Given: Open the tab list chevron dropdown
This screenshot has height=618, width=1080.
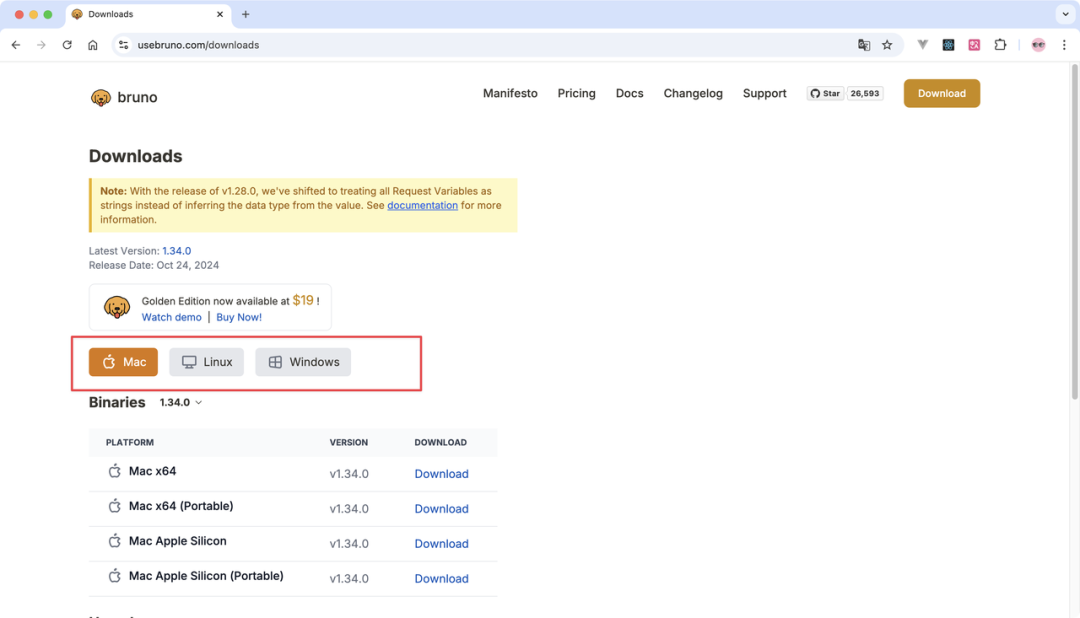Looking at the screenshot, I should pyautogui.click(x=1063, y=14).
